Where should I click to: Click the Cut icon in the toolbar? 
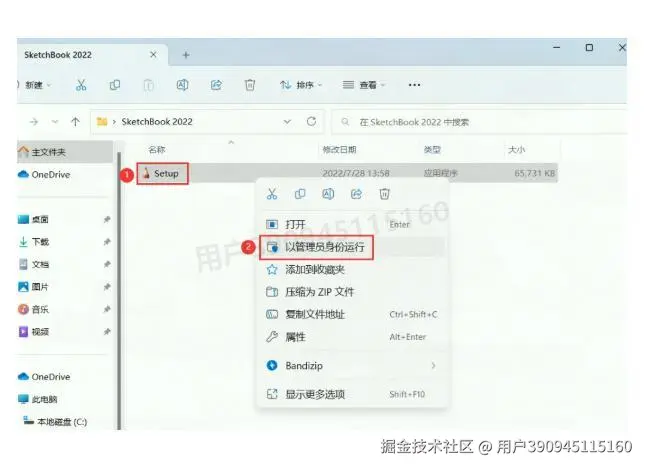coord(81,85)
